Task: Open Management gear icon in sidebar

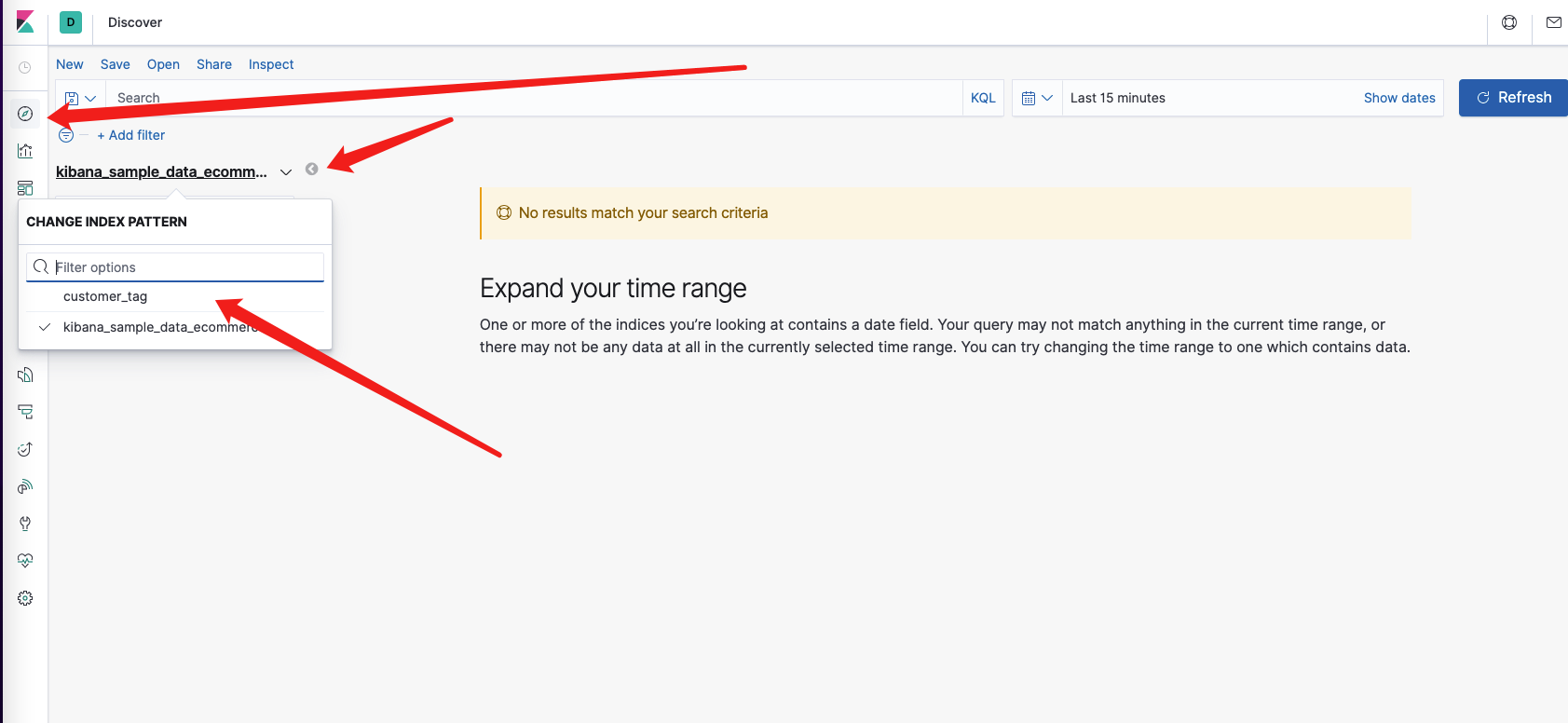Action: (x=25, y=598)
